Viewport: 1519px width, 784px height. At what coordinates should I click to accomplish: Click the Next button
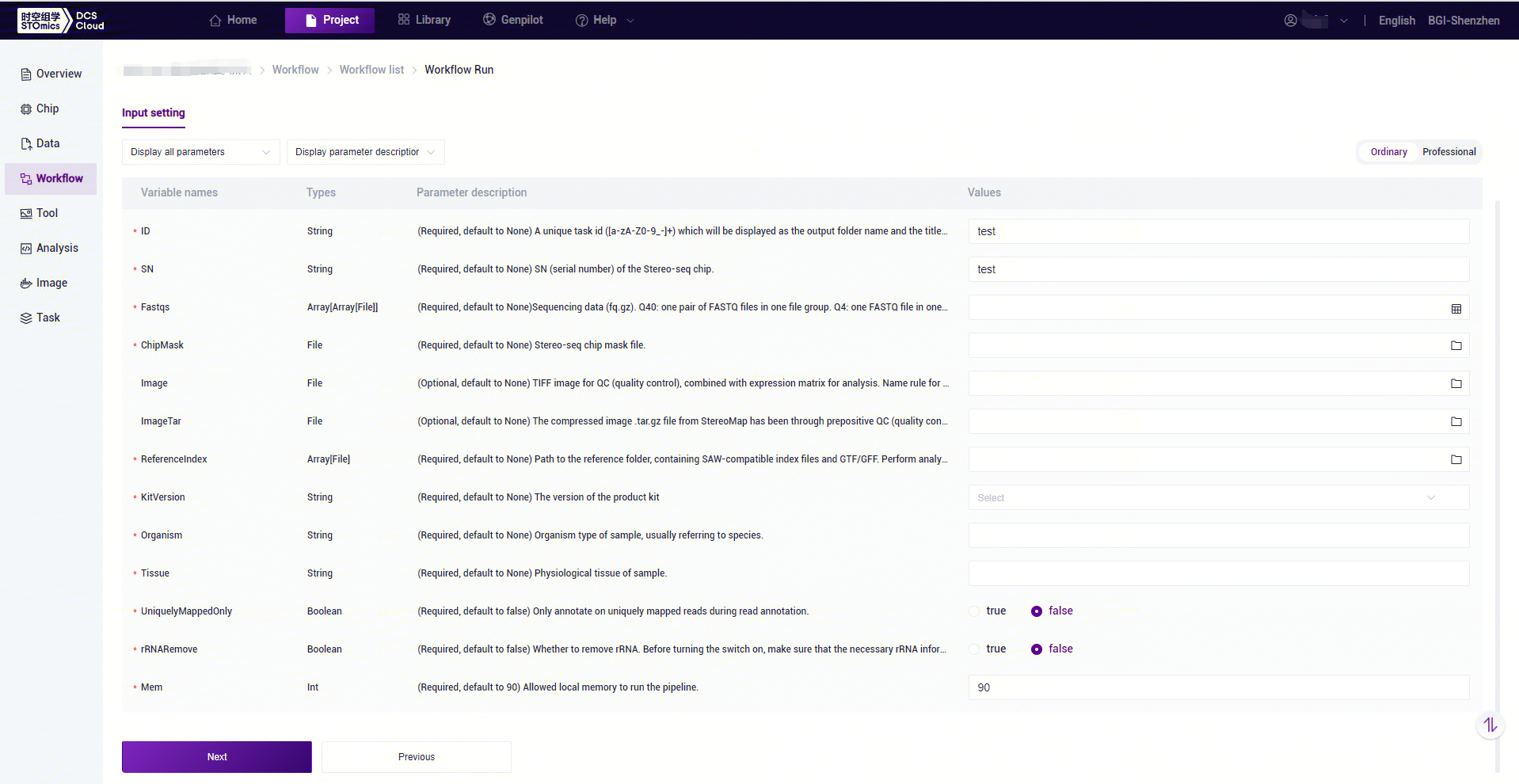[217, 757]
